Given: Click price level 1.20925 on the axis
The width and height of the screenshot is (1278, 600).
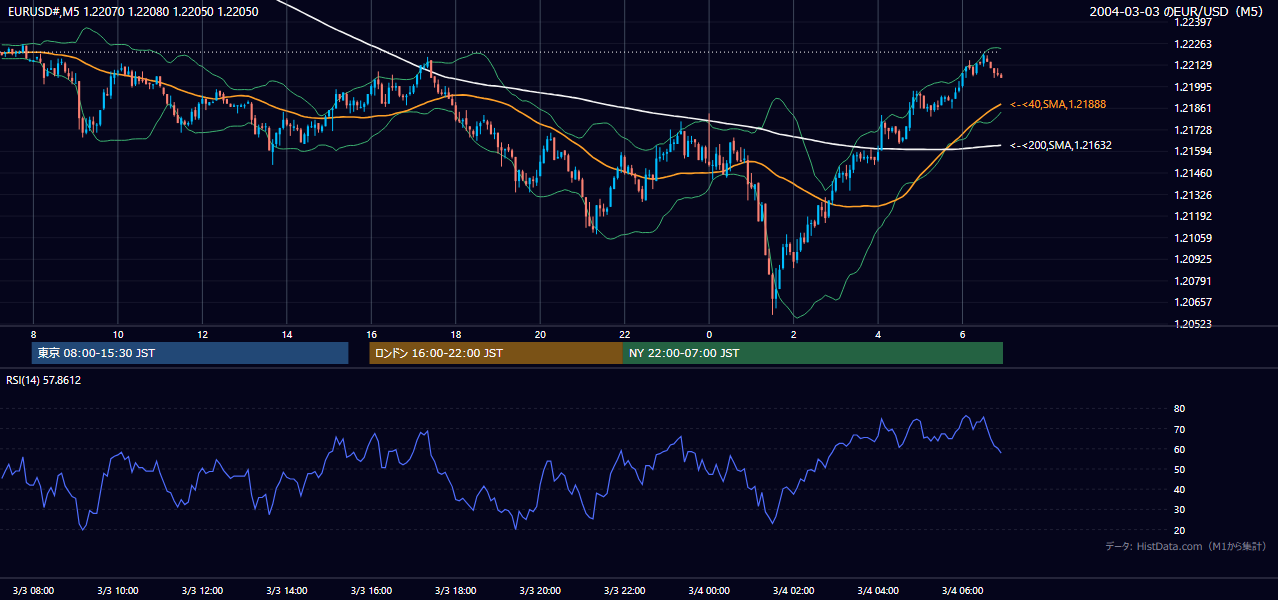Looking at the screenshot, I should coord(1192,259).
